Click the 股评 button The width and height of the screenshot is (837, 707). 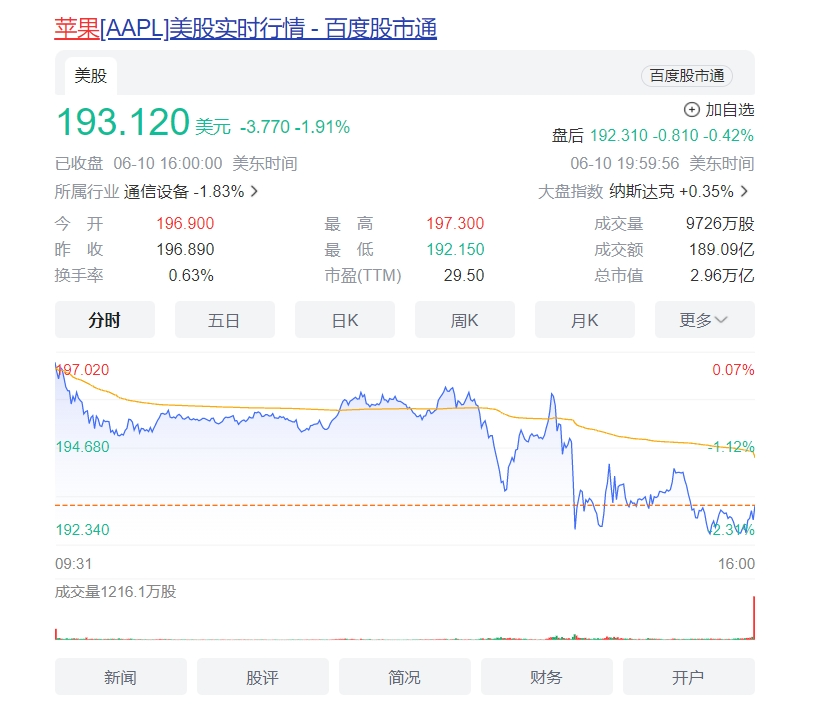263,677
